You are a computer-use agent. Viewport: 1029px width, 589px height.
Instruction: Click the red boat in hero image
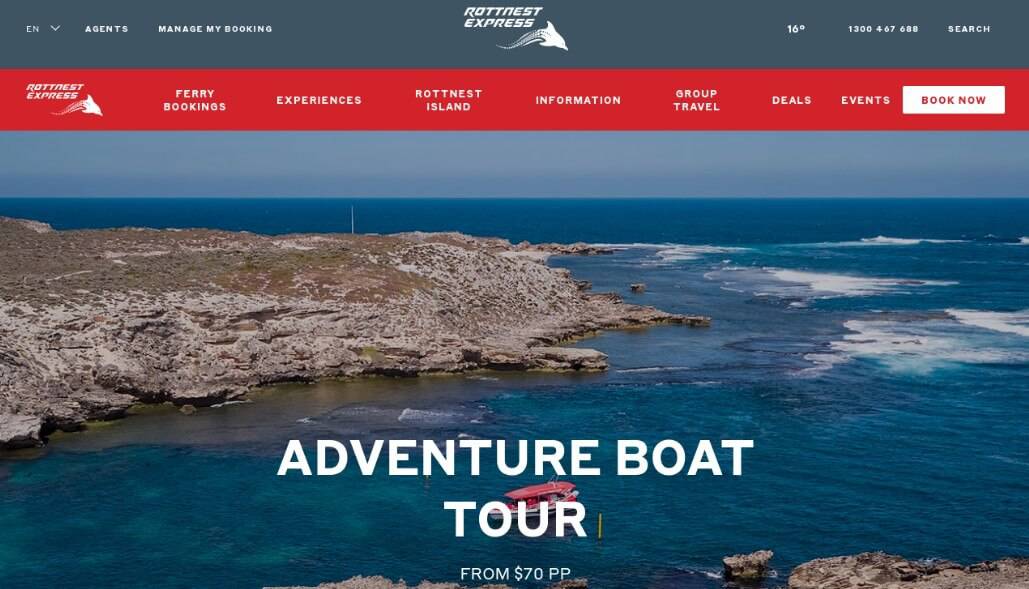[541, 495]
